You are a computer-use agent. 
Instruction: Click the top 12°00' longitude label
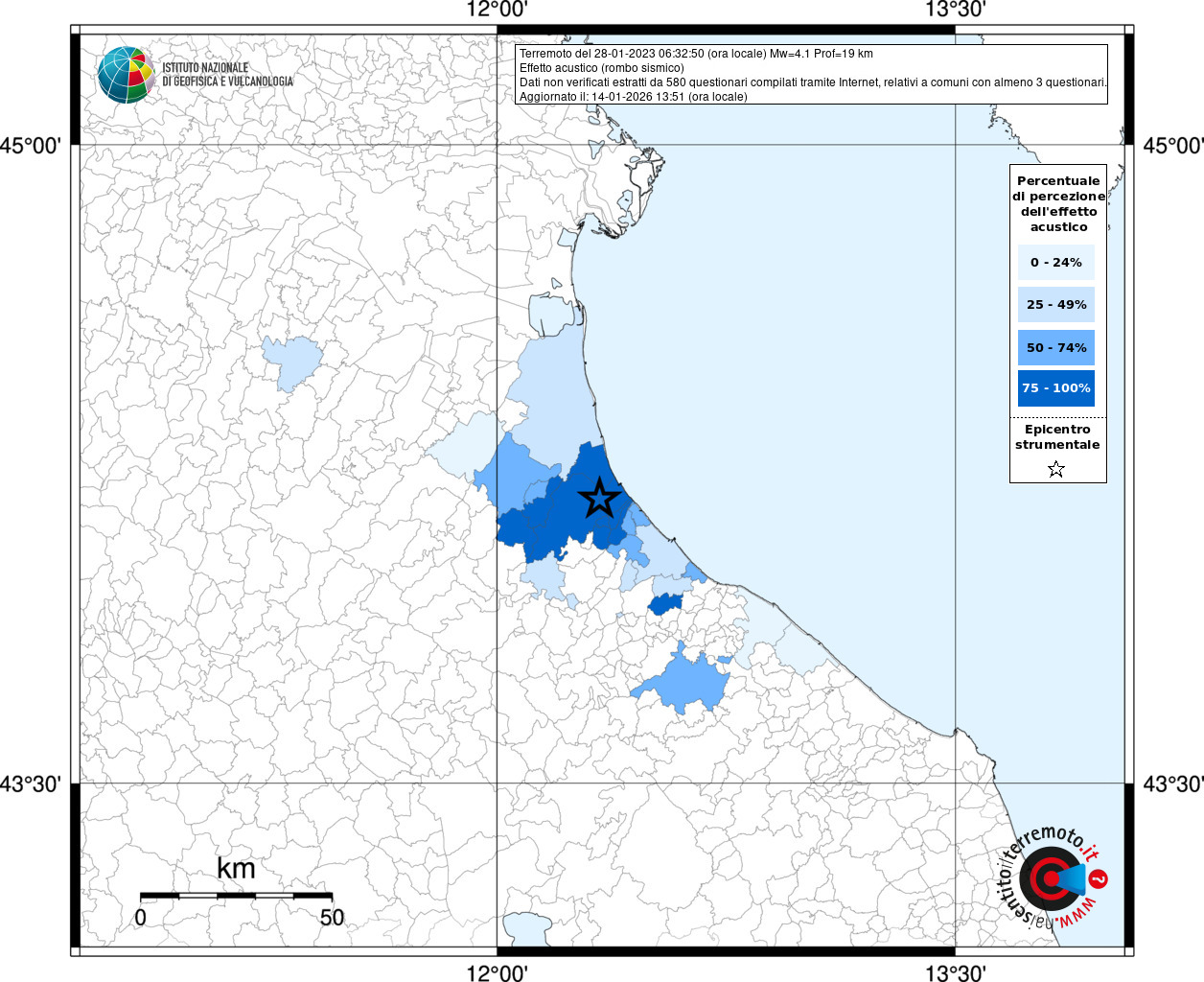(497, 11)
